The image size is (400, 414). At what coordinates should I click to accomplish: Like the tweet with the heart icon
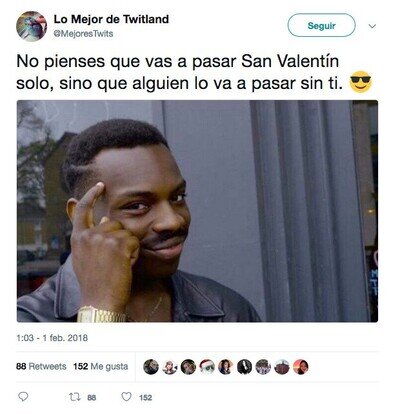(126, 397)
